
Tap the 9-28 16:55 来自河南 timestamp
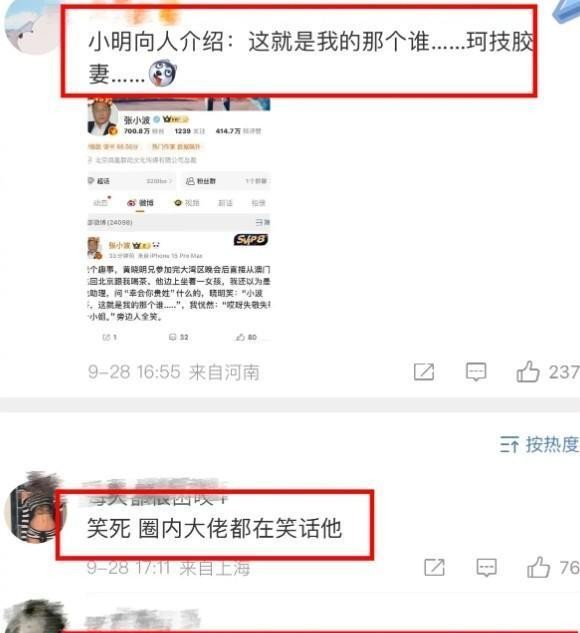(x=174, y=372)
